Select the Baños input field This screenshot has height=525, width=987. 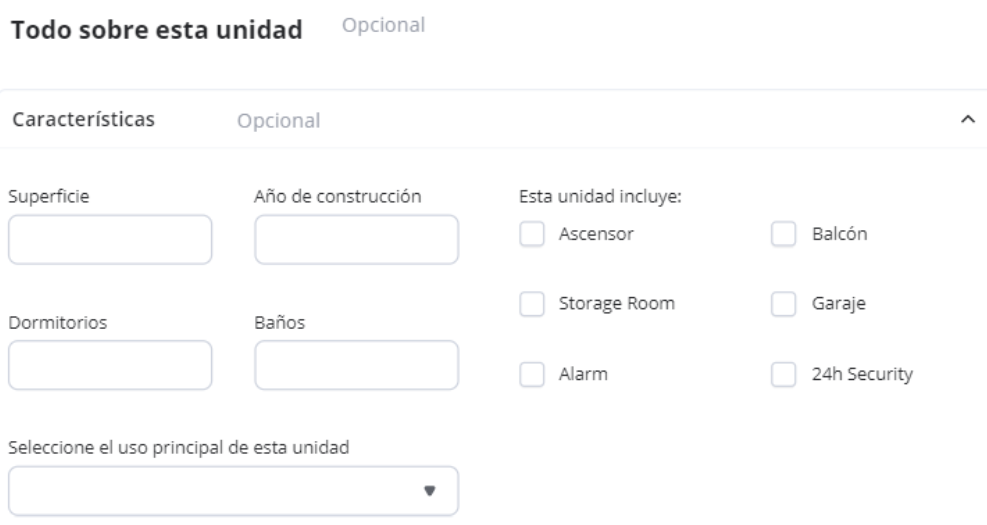(356, 365)
